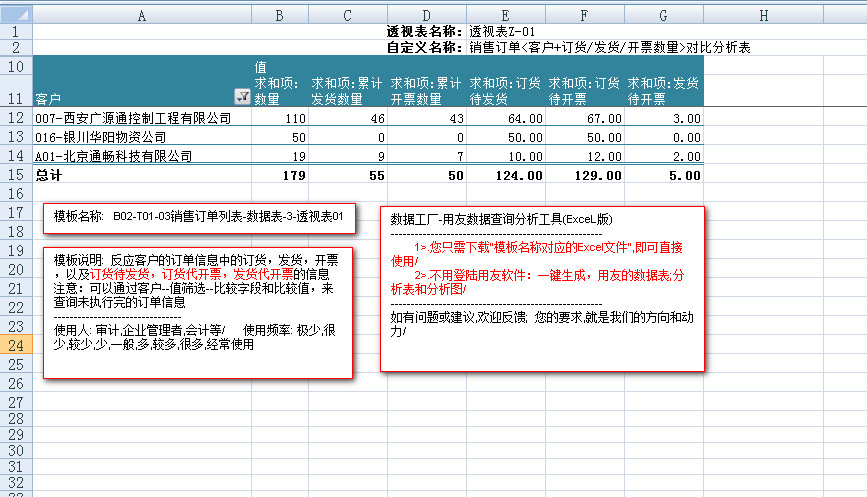The width and height of the screenshot is (867, 497).
Task: Select the 数据工厂 red-bordered text box
Action: 542,288
